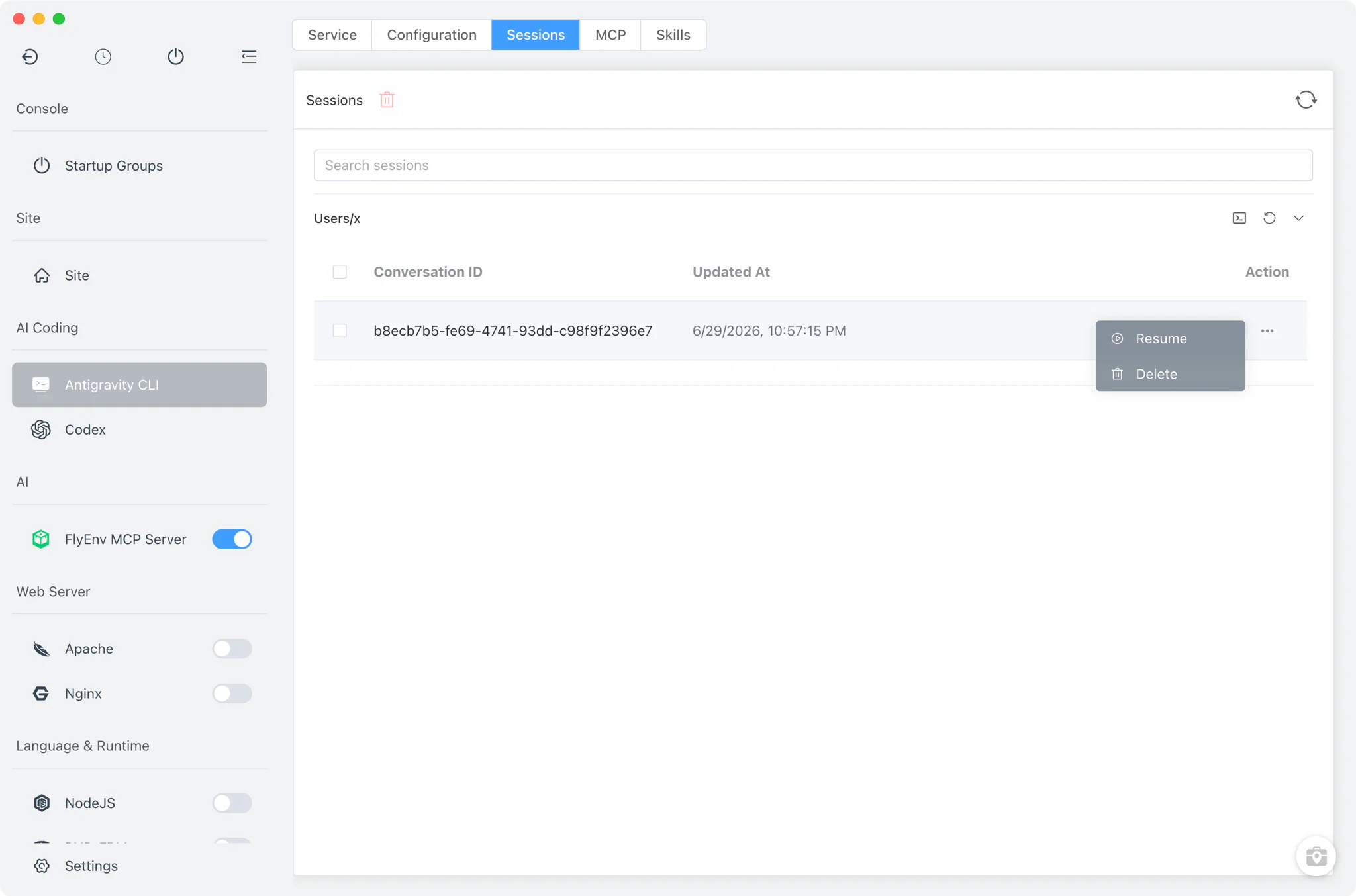Click the Nginx G icon
The width and height of the screenshot is (1356, 896).
(x=41, y=694)
